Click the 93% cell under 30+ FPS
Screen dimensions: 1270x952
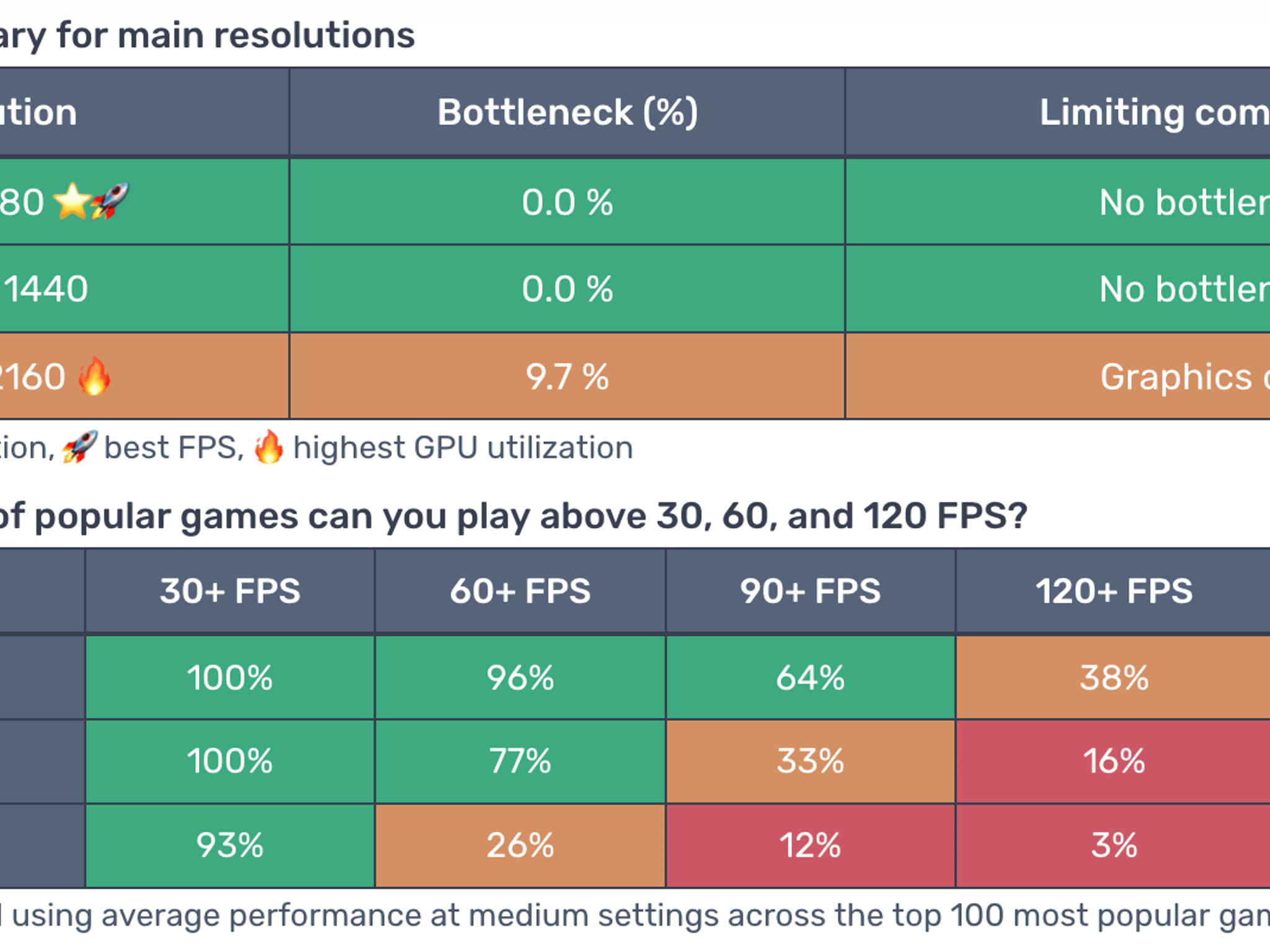click(x=230, y=845)
